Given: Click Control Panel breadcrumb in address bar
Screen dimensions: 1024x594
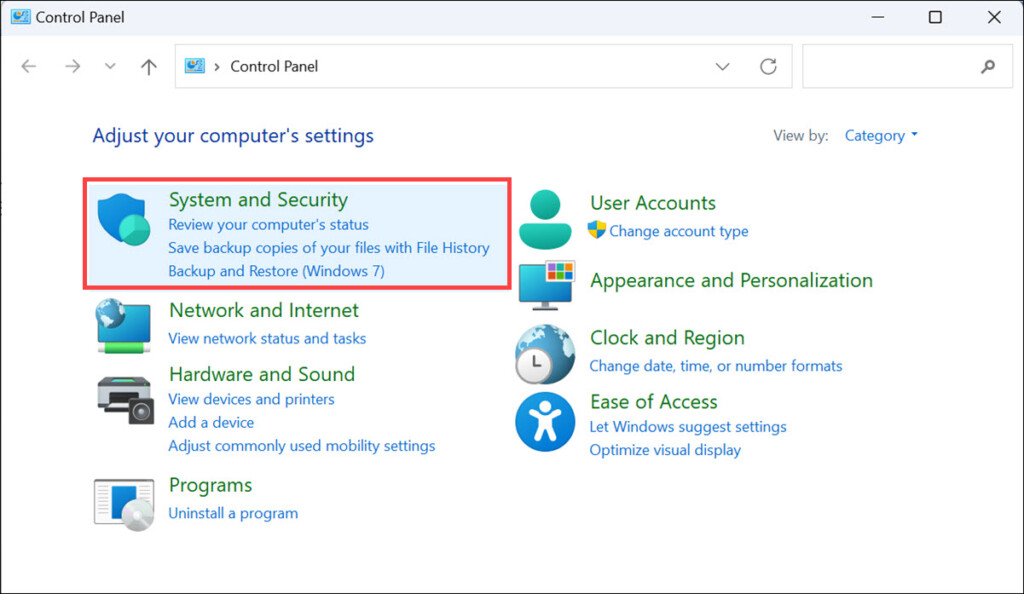Looking at the screenshot, I should click(274, 67).
